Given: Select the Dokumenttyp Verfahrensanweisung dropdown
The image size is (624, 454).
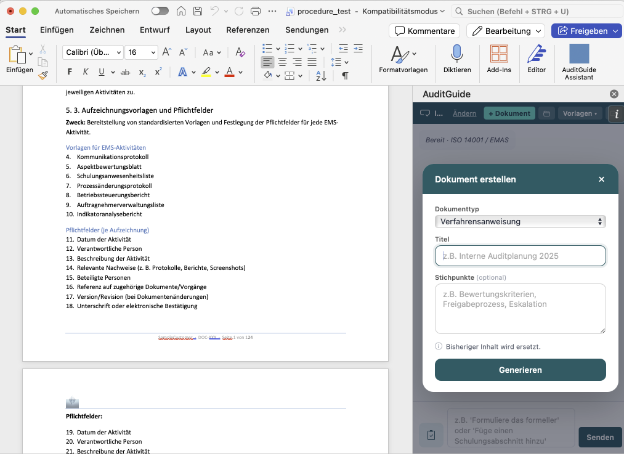Looking at the screenshot, I should [x=520, y=222].
